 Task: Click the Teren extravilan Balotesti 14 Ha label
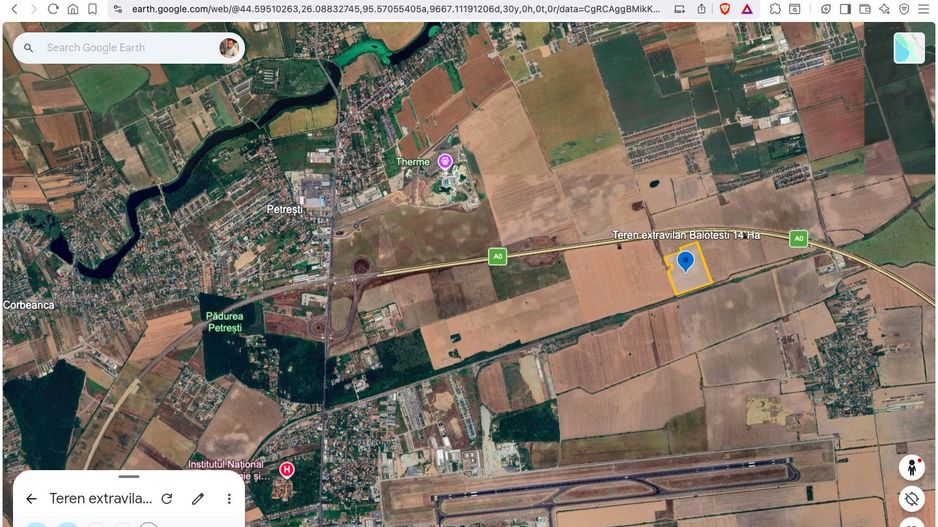(686, 235)
